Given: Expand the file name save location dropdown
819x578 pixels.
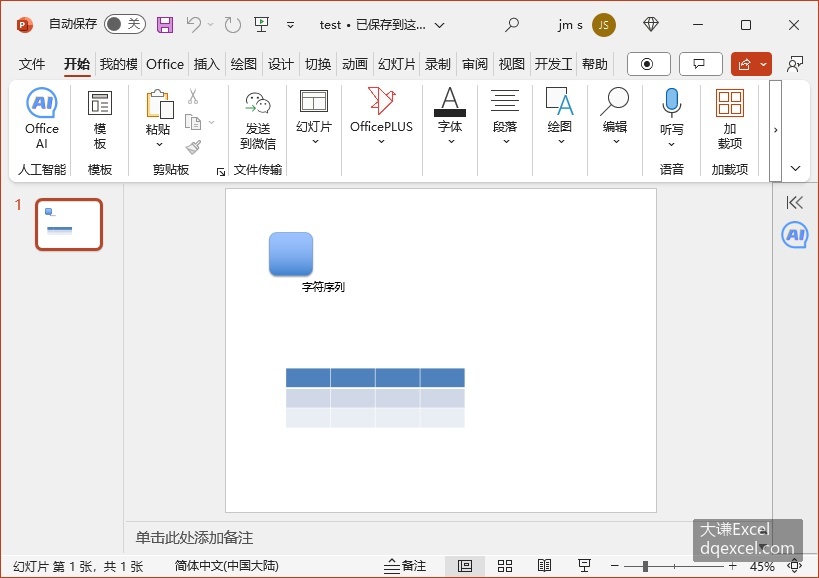Looking at the screenshot, I should (x=440, y=25).
